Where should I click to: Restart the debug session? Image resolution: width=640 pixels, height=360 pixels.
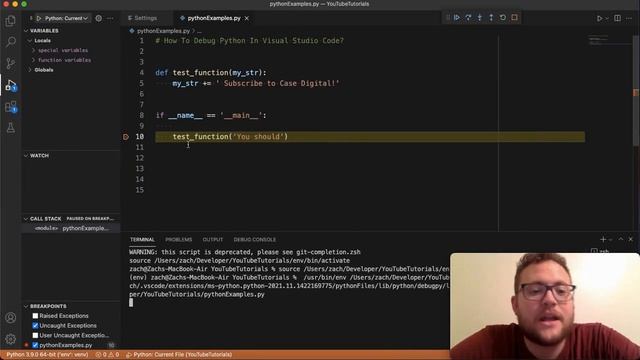pos(503,18)
